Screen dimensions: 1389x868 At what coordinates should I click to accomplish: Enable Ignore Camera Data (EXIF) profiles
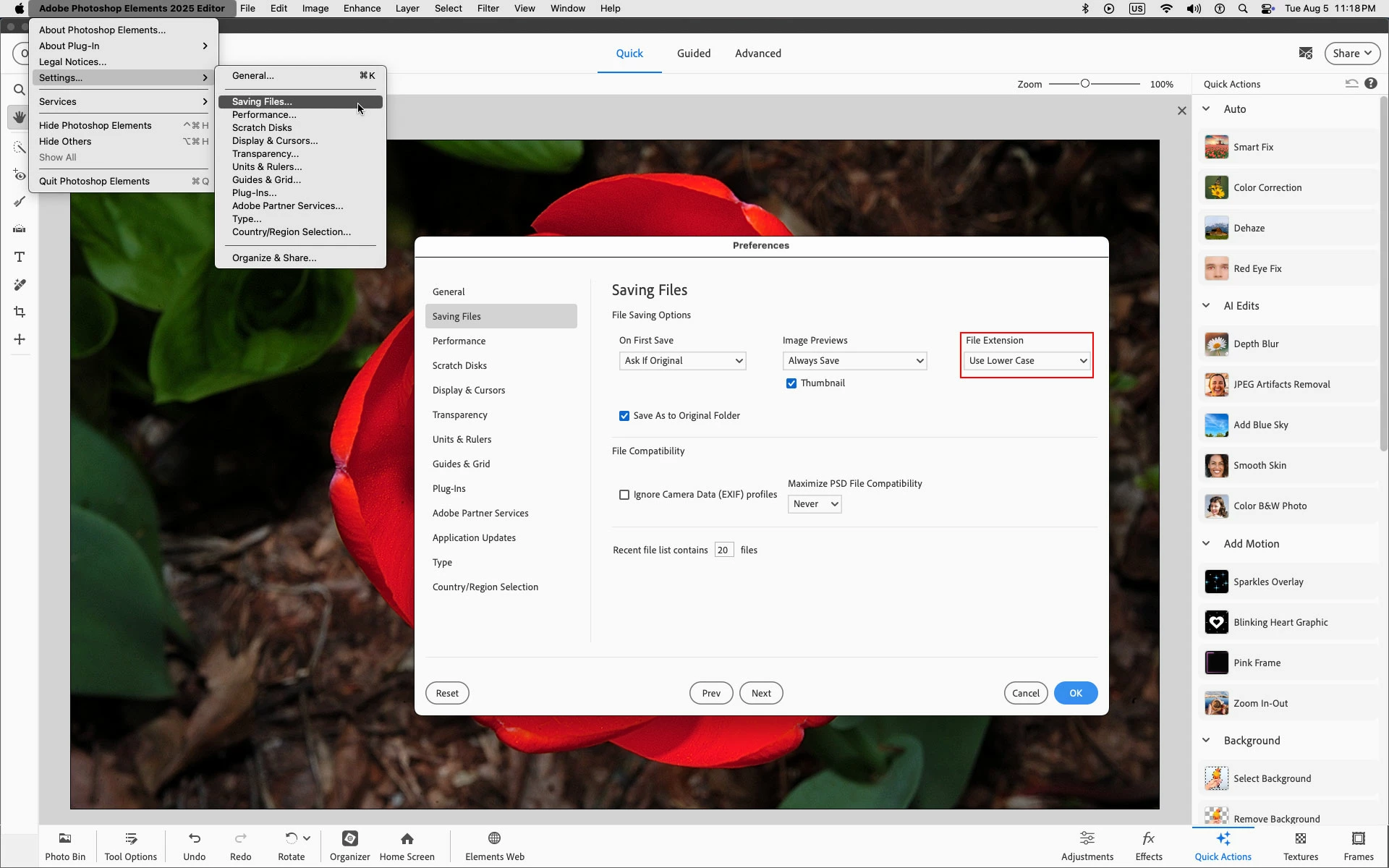pyautogui.click(x=624, y=495)
